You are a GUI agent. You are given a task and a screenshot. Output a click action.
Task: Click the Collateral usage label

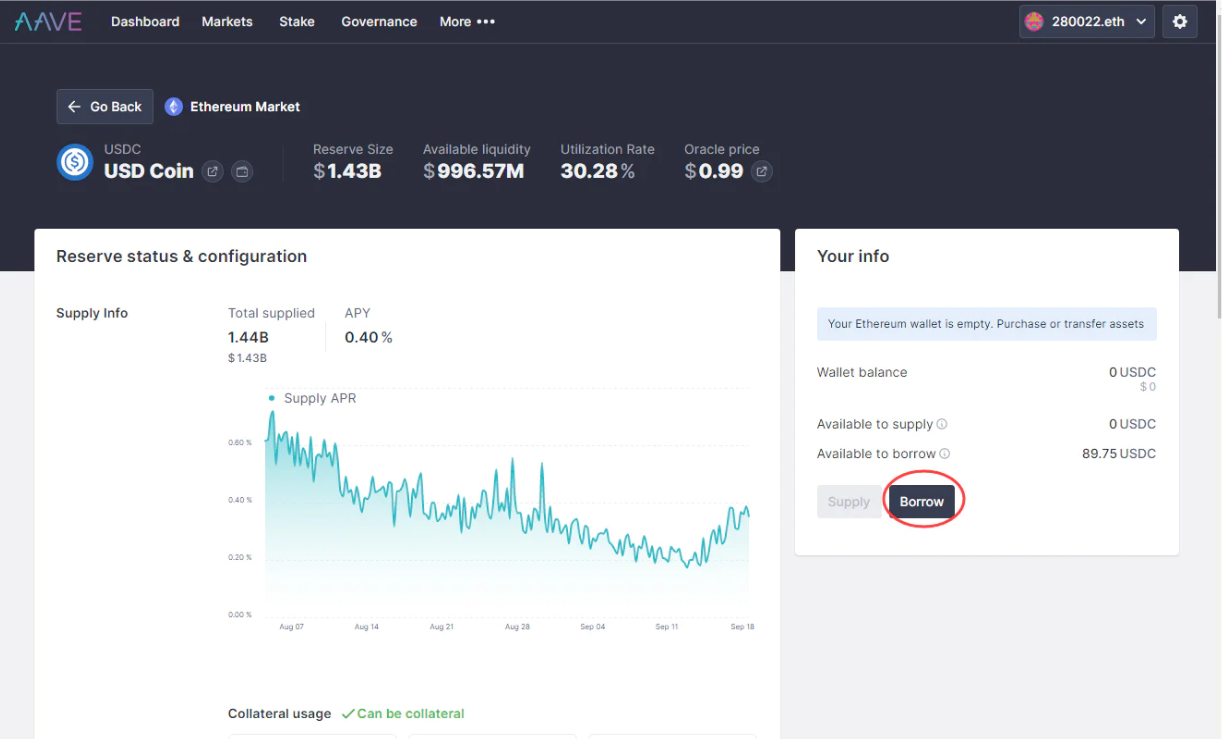tap(279, 714)
